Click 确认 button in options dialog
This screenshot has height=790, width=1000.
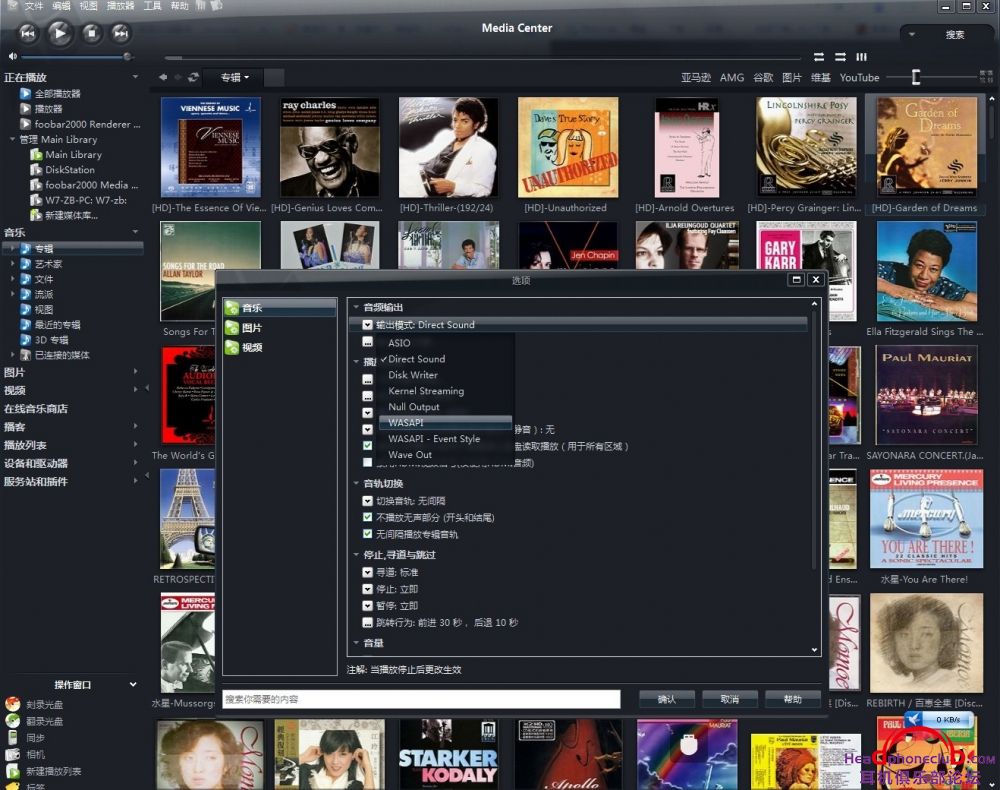[x=666, y=699]
